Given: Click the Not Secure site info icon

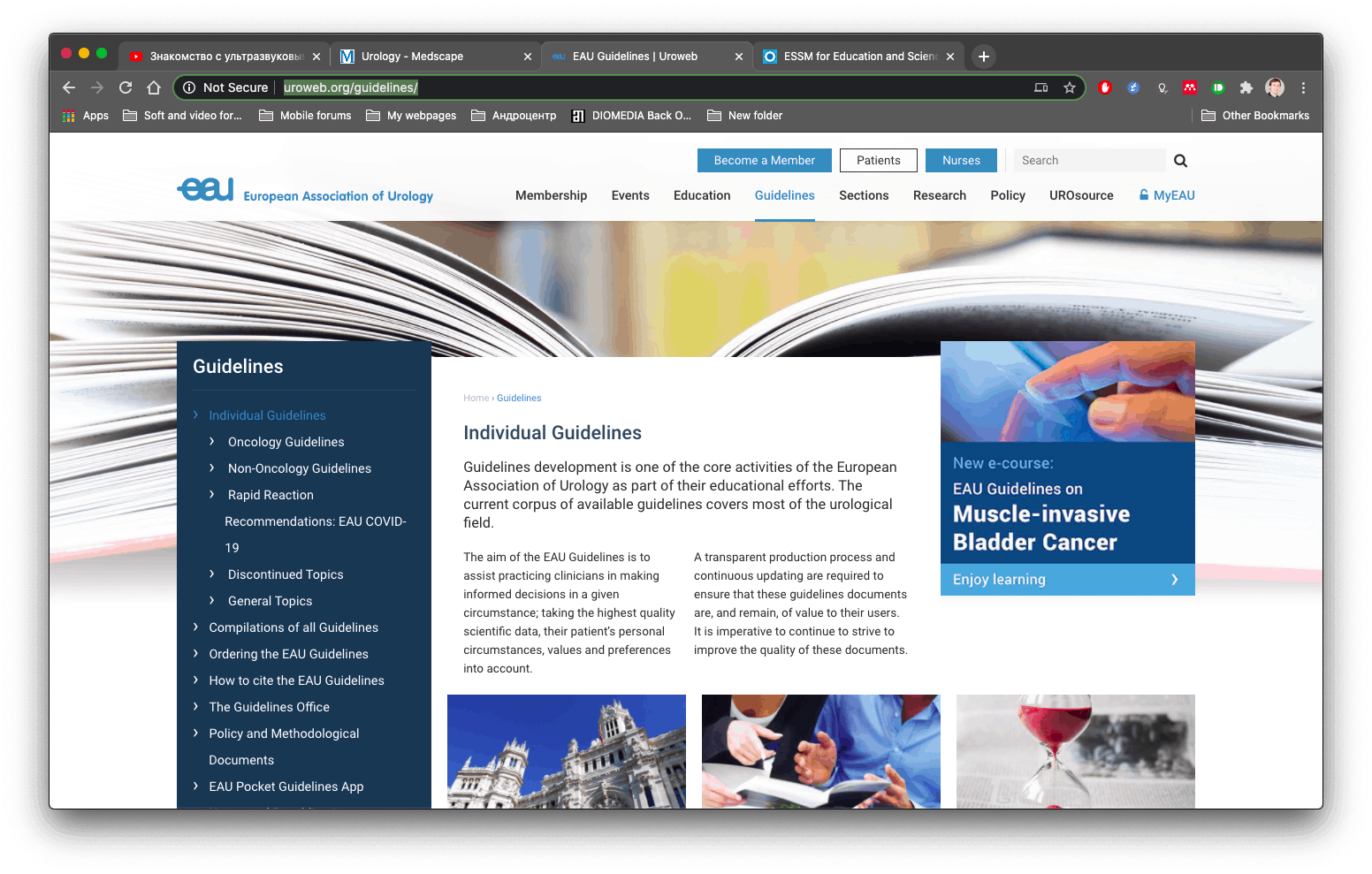Looking at the screenshot, I should click(189, 87).
